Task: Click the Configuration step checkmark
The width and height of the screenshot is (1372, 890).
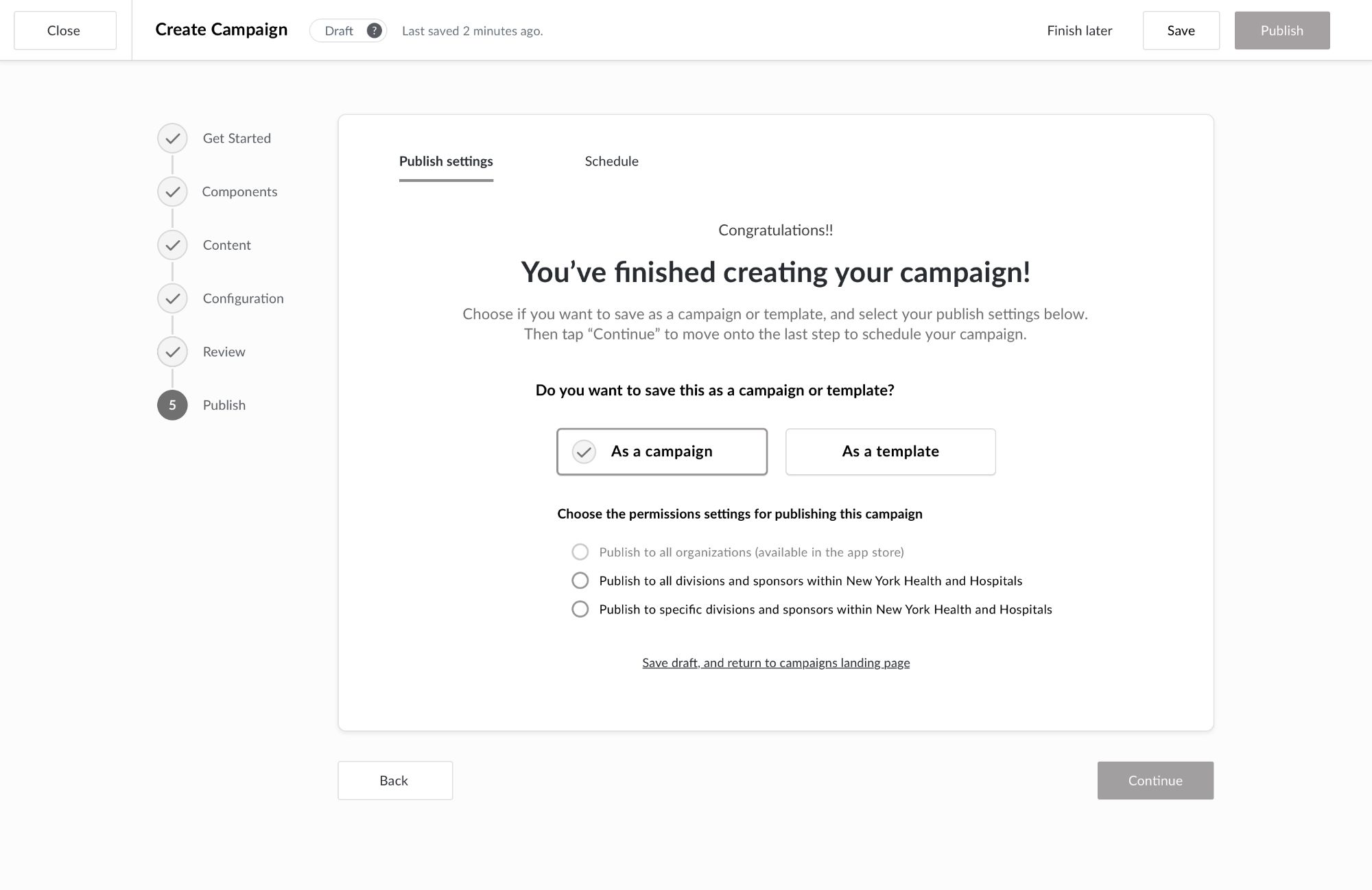Action: click(172, 298)
